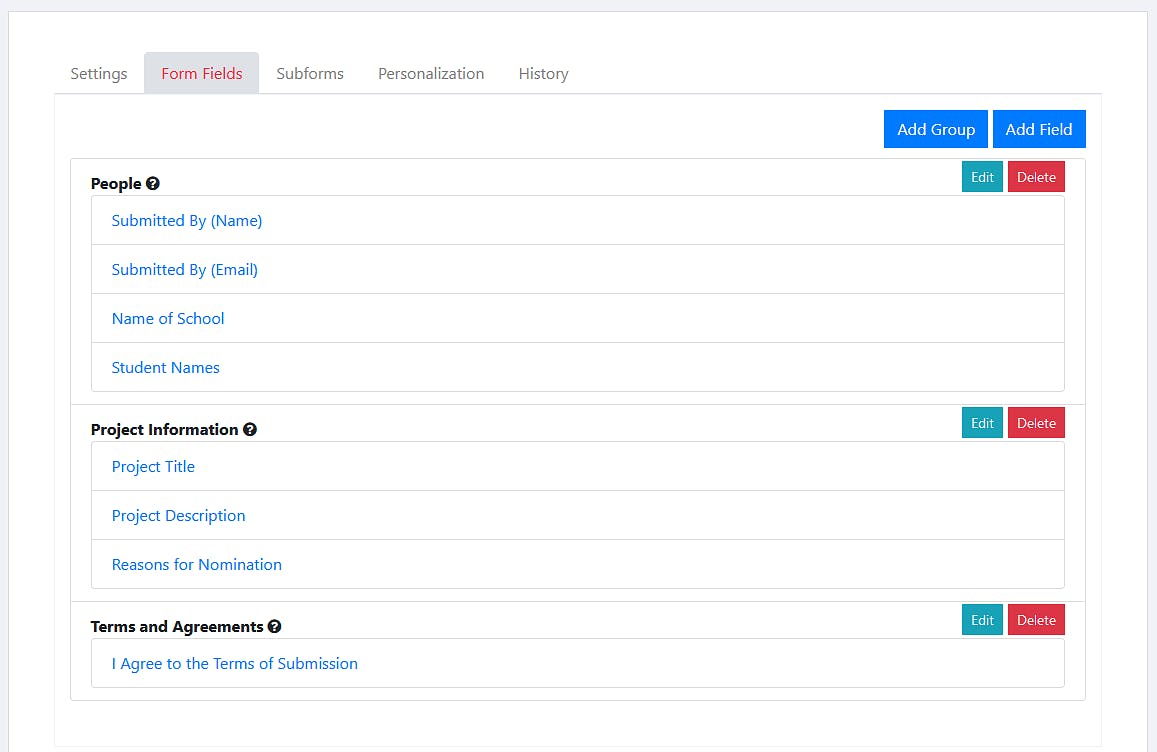Go to the Personalization tab
Viewport: 1157px width, 752px height.
tap(431, 74)
